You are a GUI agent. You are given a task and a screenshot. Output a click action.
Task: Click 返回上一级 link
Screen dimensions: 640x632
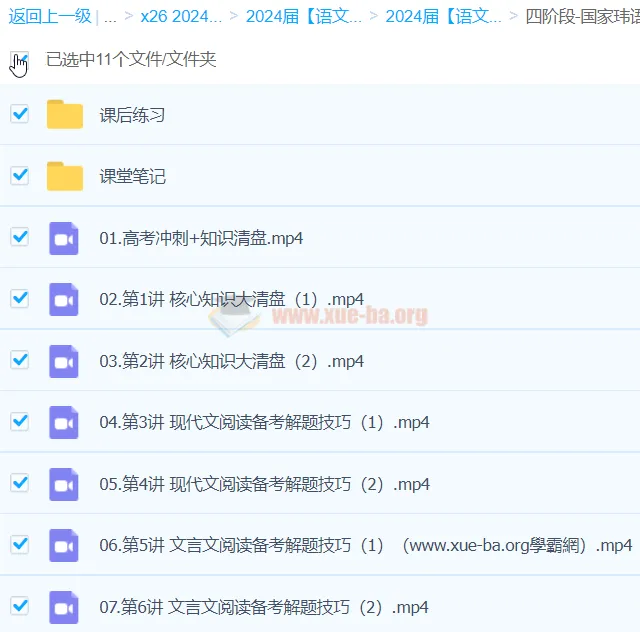click(50, 16)
